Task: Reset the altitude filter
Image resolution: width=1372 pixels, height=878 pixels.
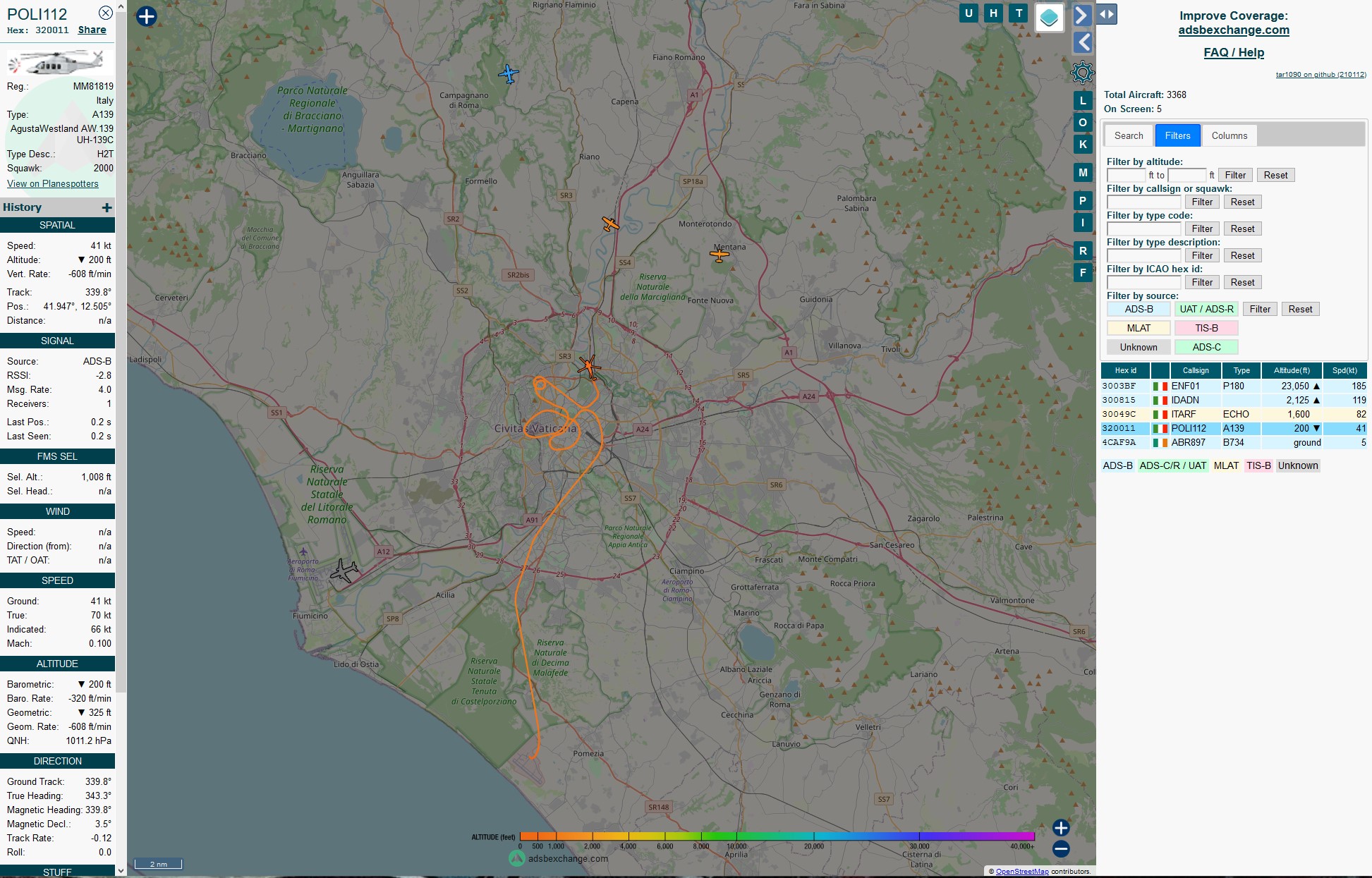Action: click(1275, 175)
